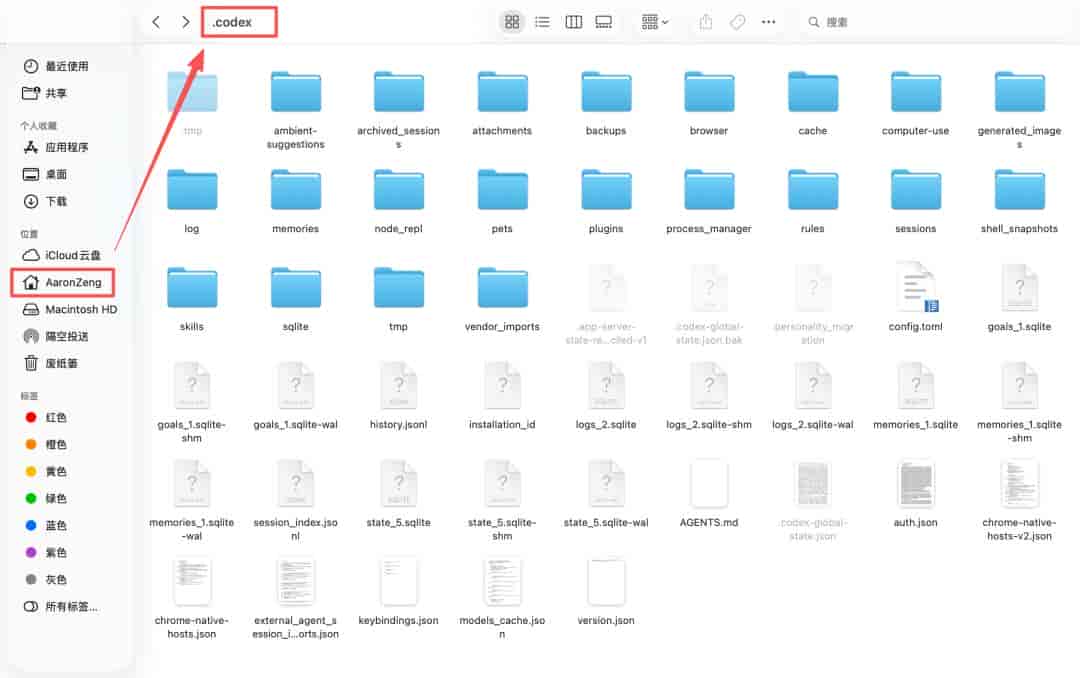
Task: Open 桌面 in the sidebar
Action: 45,174
